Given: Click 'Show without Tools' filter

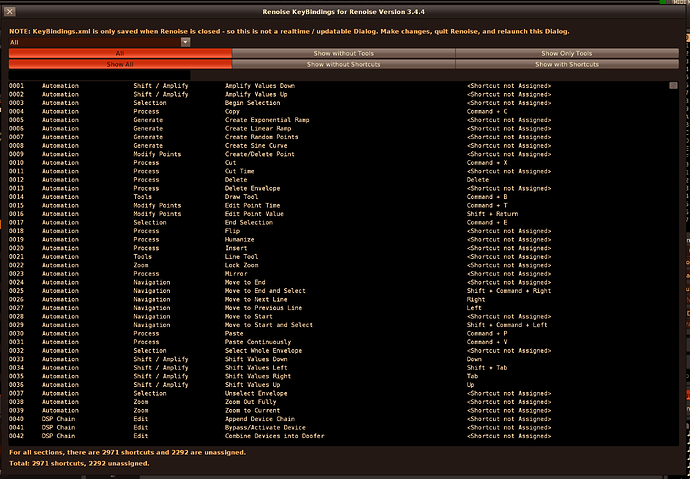Looking at the screenshot, I should point(343,53).
